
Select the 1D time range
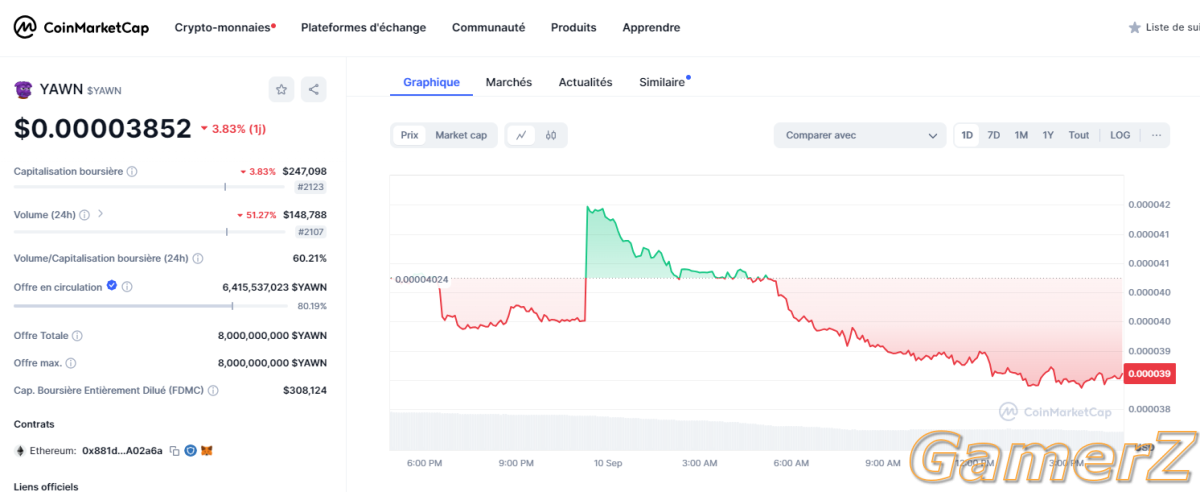click(967, 135)
